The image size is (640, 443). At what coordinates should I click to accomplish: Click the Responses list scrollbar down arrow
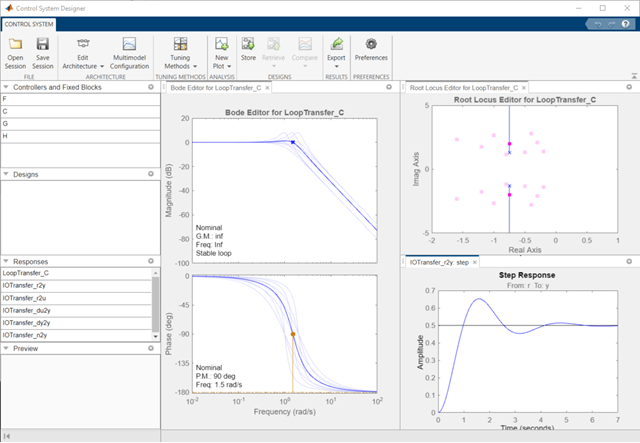click(154, 337)
